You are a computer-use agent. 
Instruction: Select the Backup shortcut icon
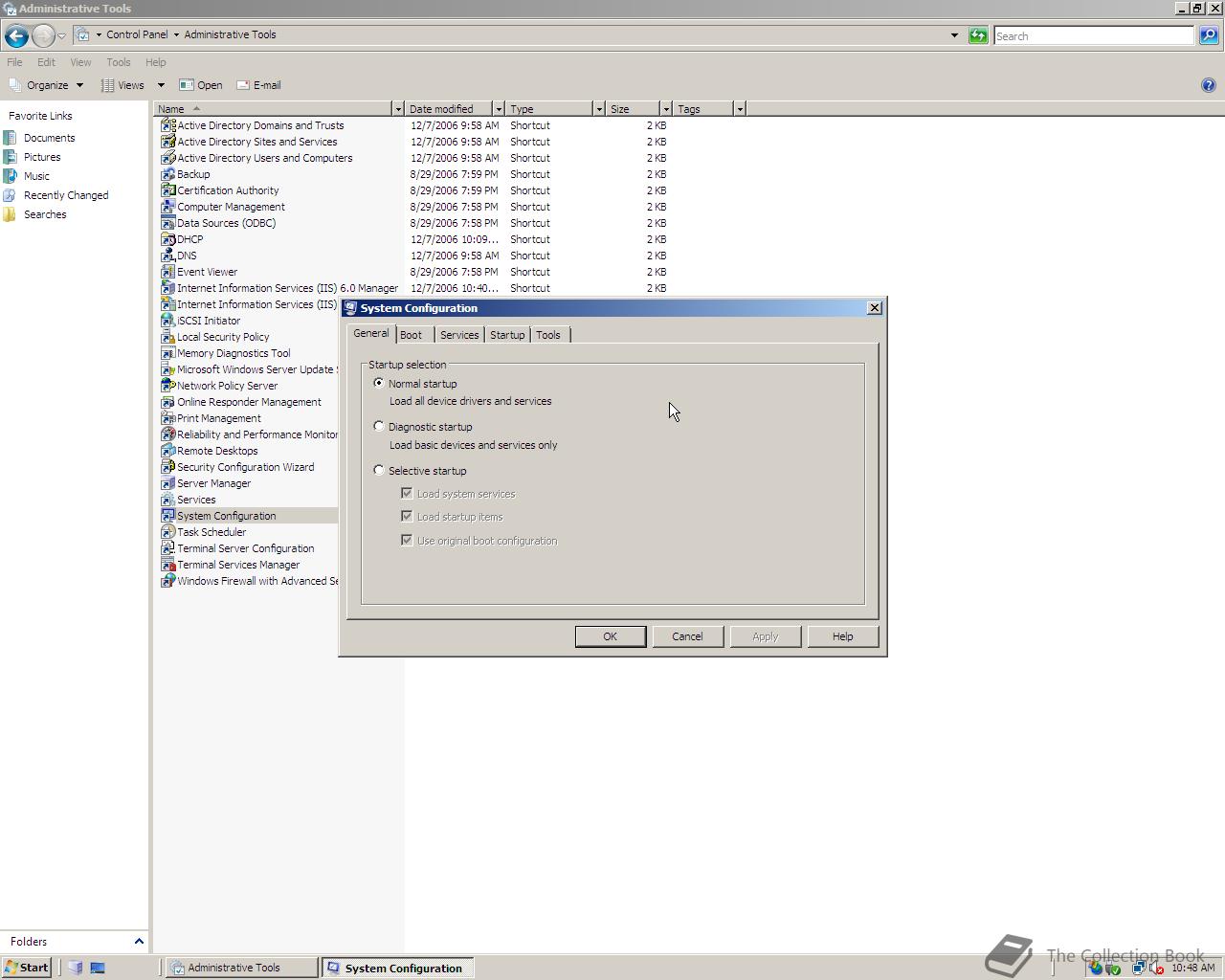(x=167, y=174)
